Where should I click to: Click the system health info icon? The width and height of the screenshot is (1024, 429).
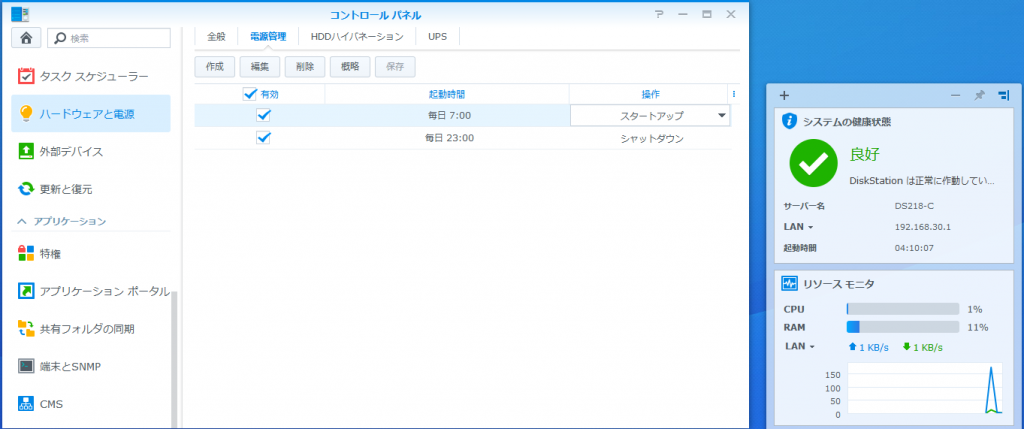click(790, 121)
